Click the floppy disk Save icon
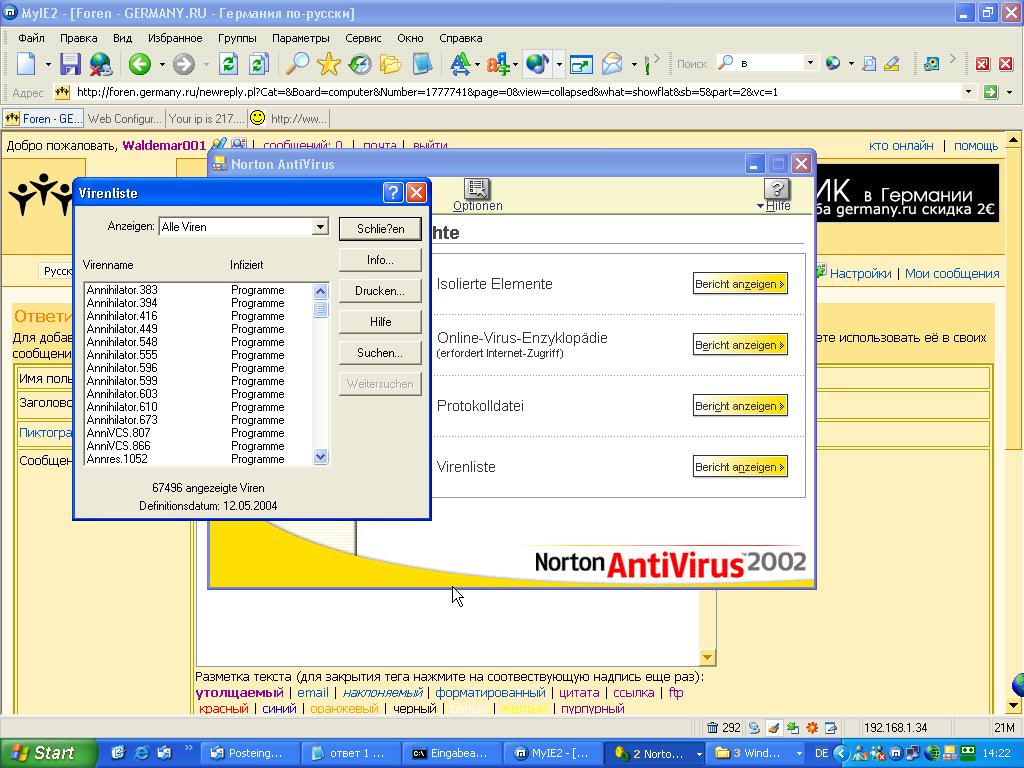The height and width of the screenshot is (768, 1024). tap(71, 64)
